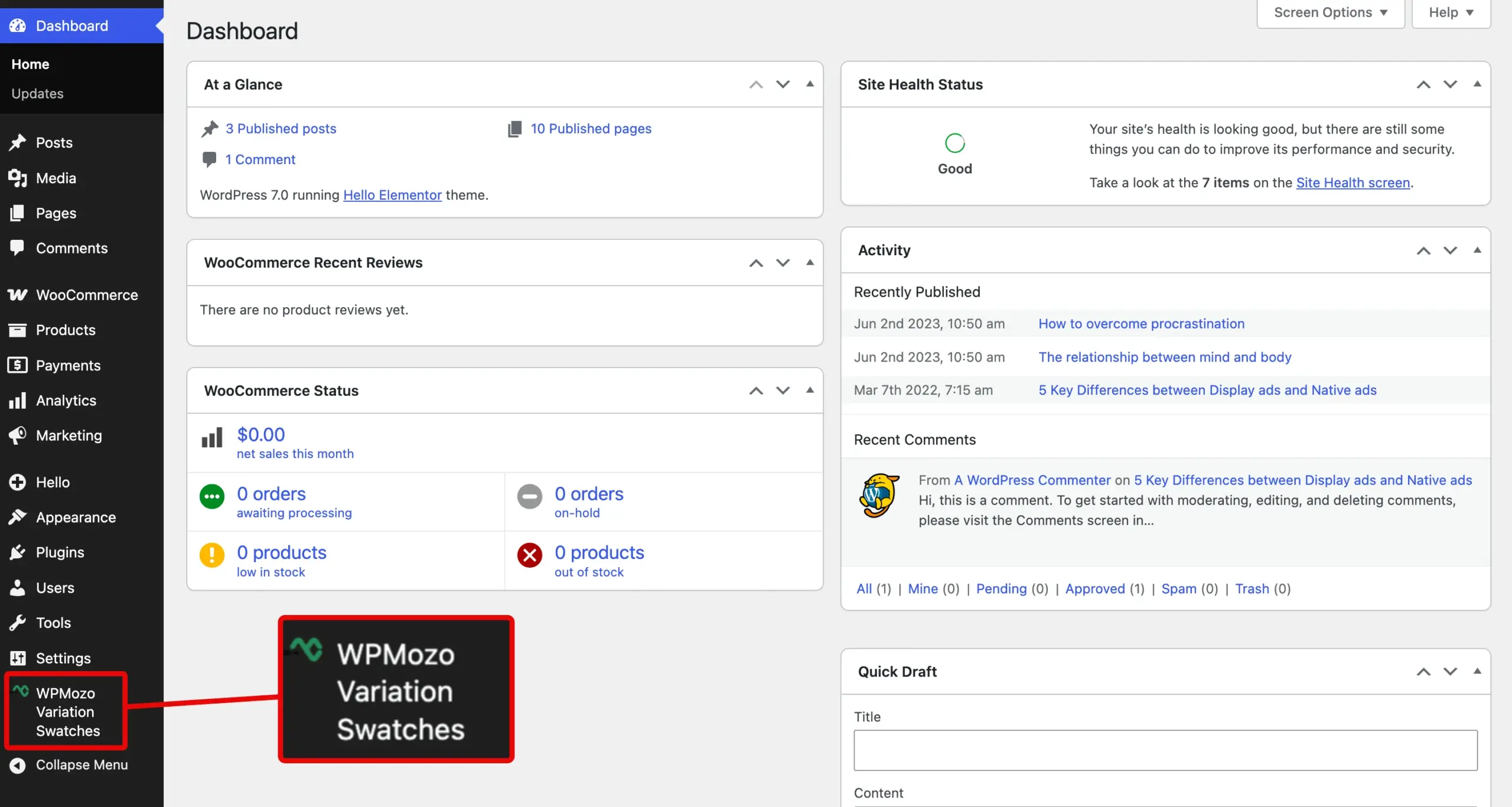Click the Dashboard gauge icon in sidebar
This screenshot has height=807, width=1512.
(18, 26)
